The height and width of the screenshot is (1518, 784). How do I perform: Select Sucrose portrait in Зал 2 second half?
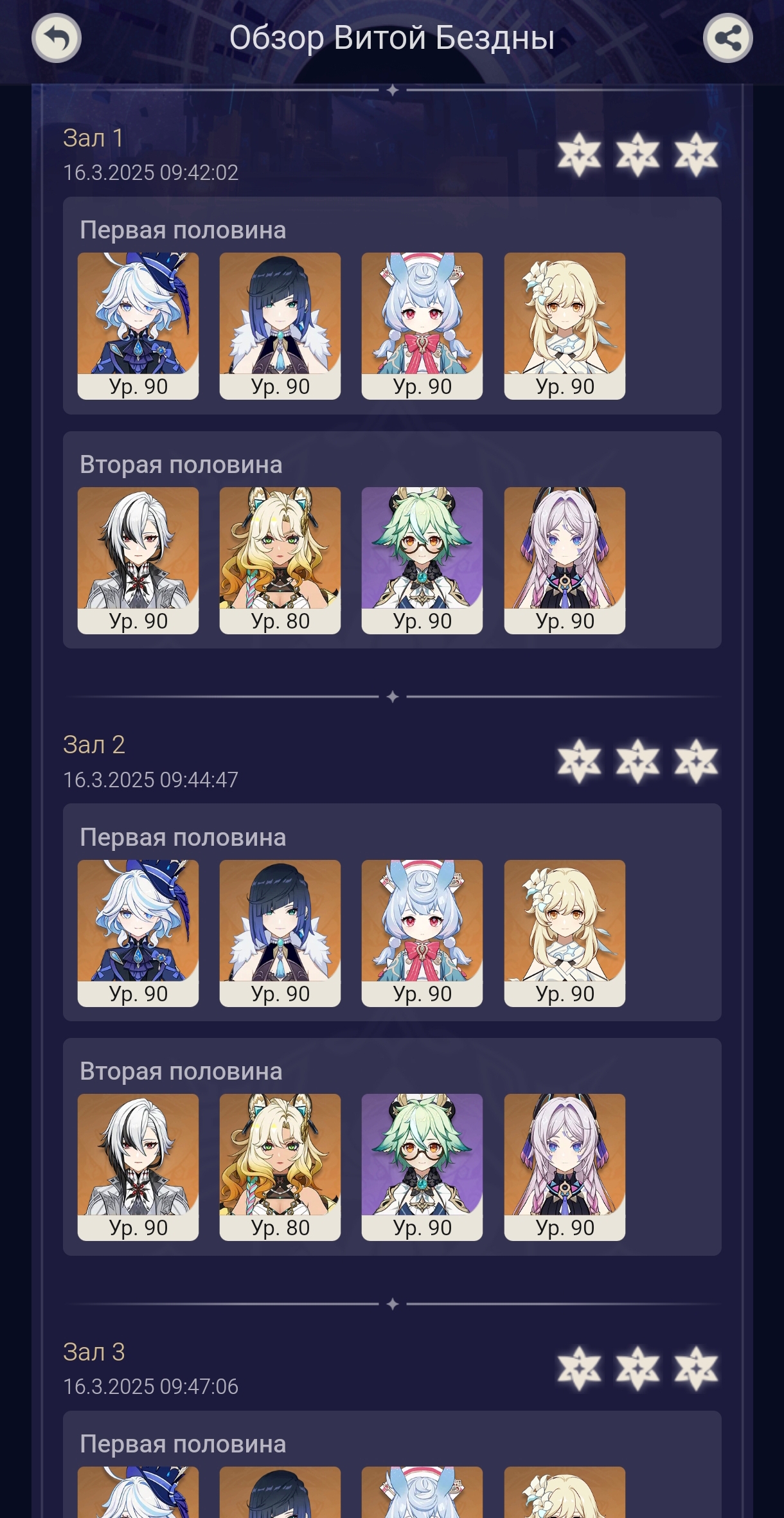point(422,1167)
